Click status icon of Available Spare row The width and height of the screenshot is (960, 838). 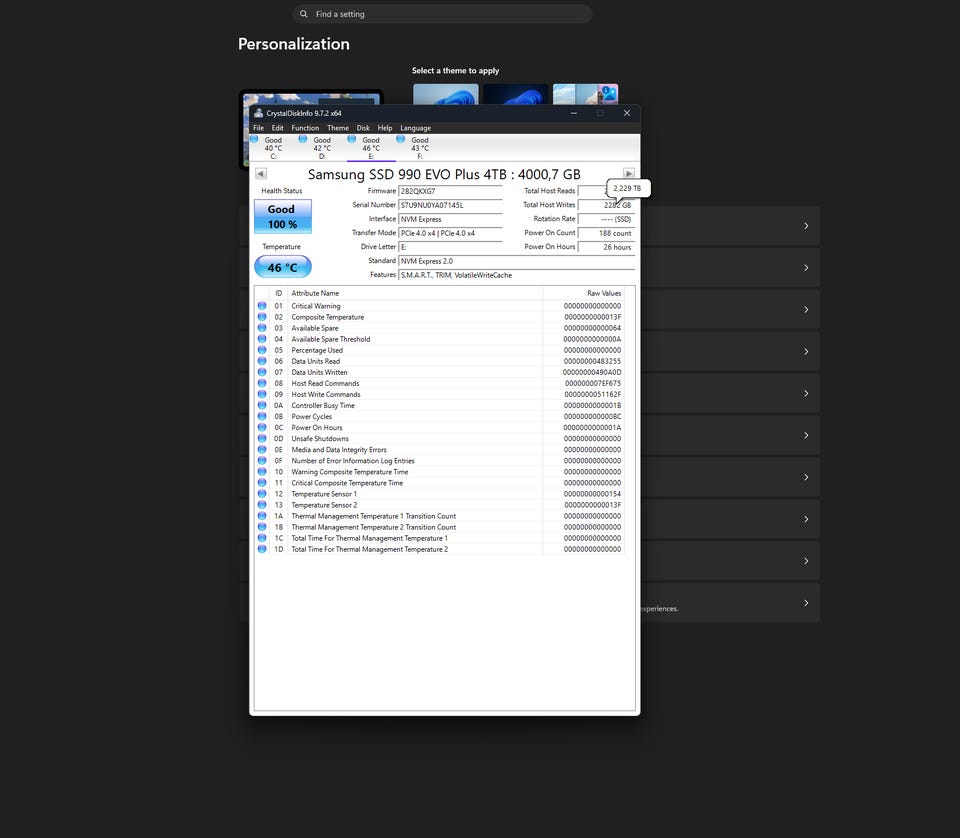pos(262,327)
